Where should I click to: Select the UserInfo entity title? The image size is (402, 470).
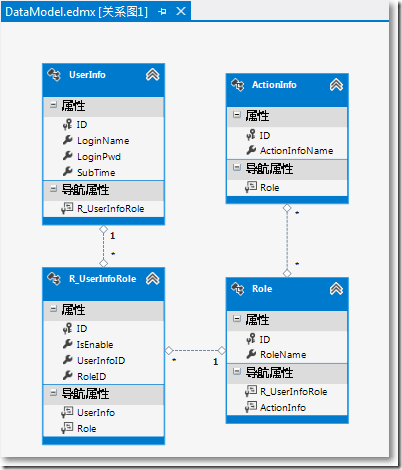click(x=87, y=75)
